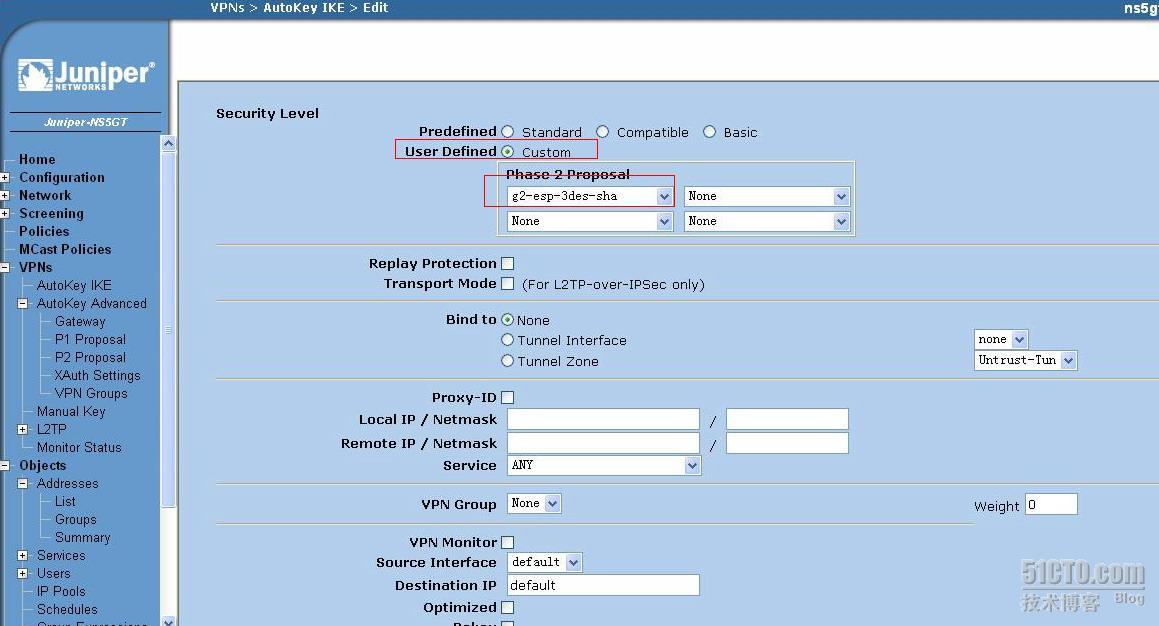Expand the Network tree node
Image resolution: width=1159 pixels, height=626 pixels.
coord(4,195)
